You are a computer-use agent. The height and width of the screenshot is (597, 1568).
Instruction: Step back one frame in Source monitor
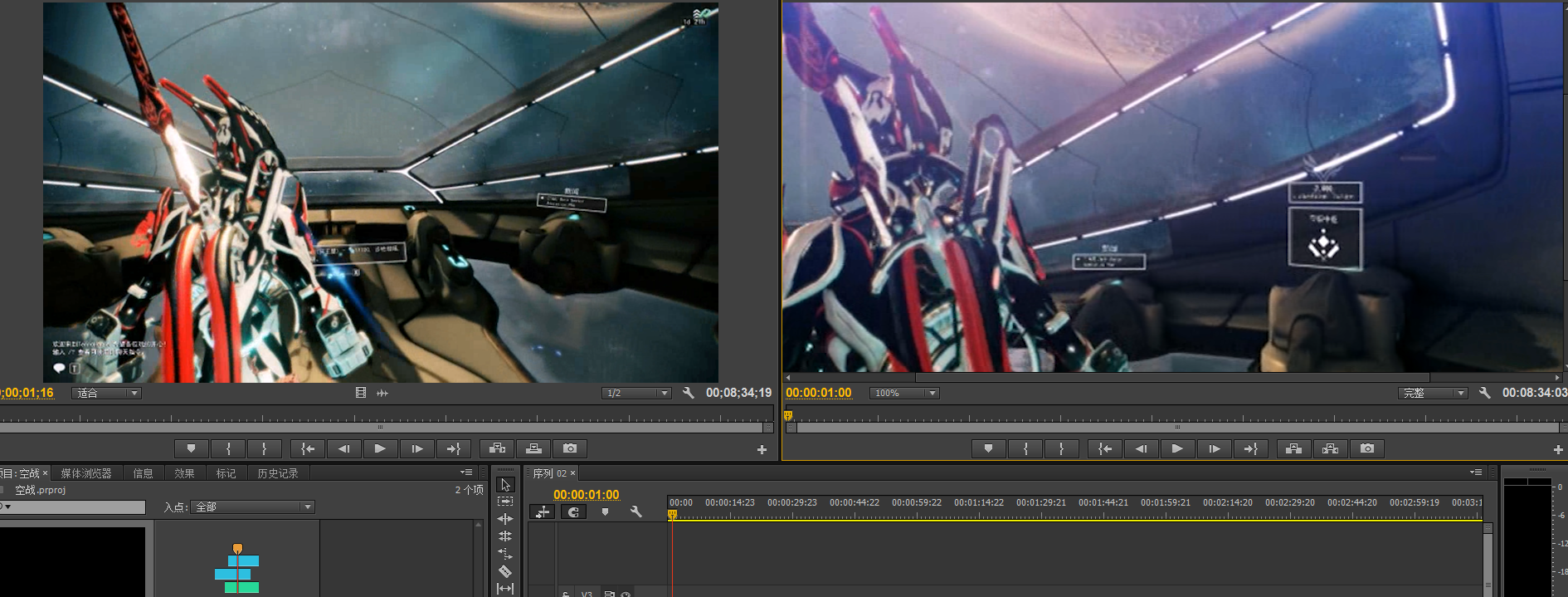click(344, 448)
